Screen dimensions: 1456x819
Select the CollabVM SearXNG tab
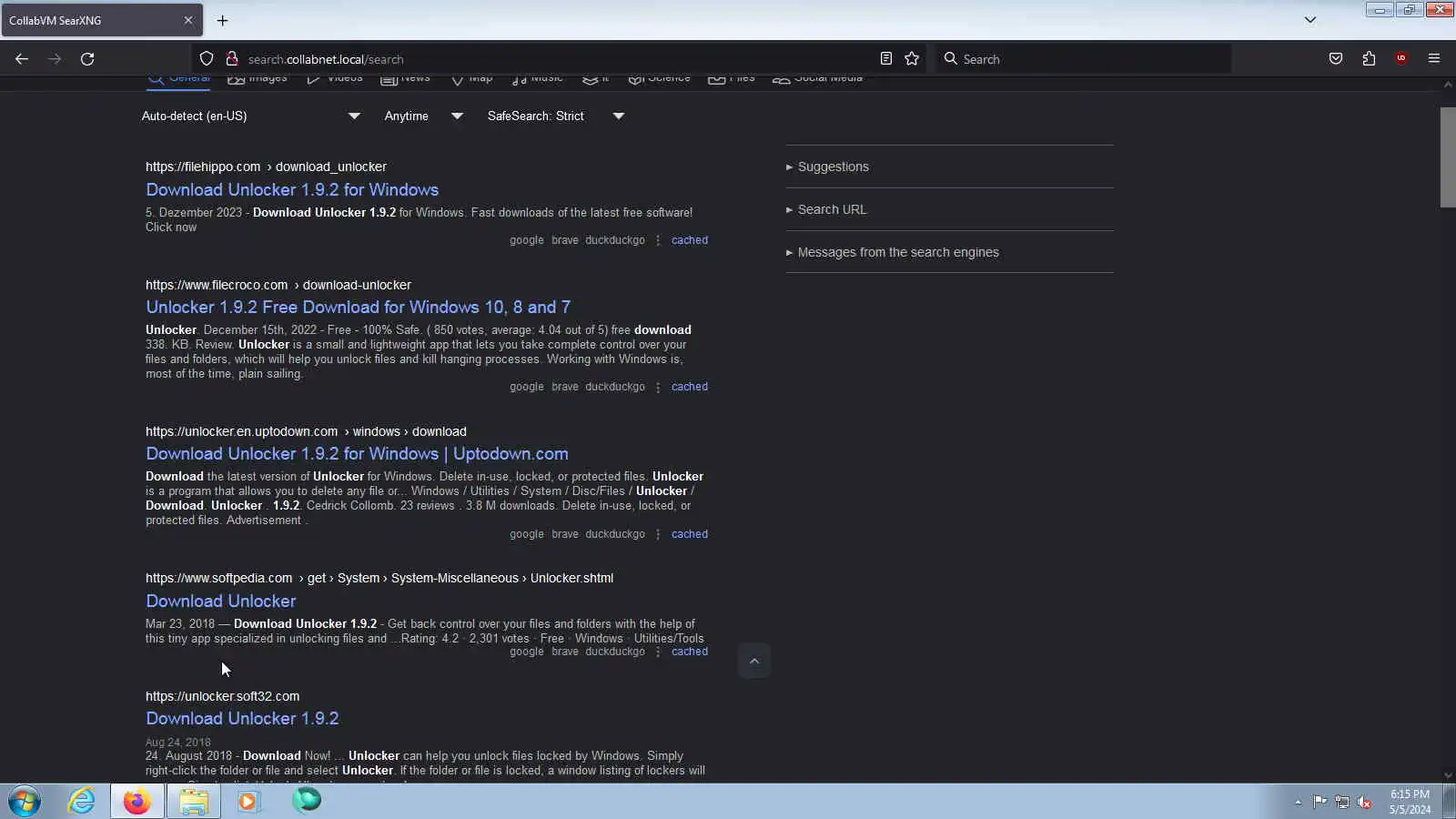(x=102, y=20)
